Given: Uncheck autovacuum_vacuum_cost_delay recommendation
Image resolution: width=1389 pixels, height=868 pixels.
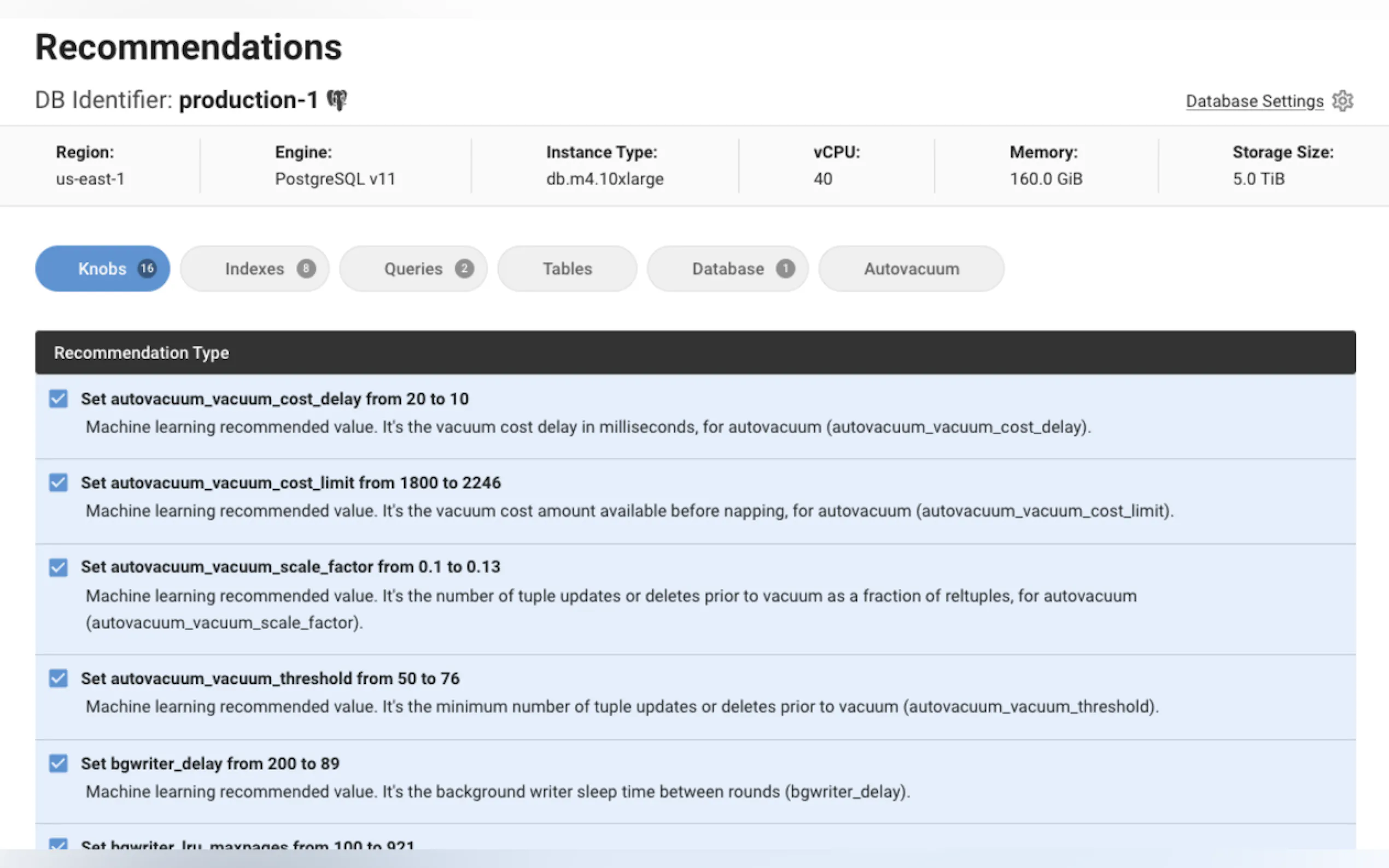Looking at the screenshot, I should pyautogui.click(x=58, y=398).
